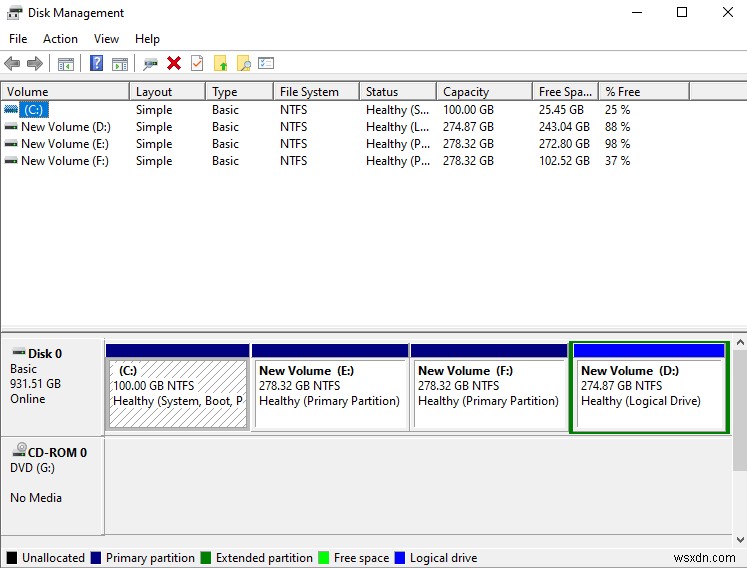Open the View menu
Image resolution: width=747 pixels, height=568 pixels.
tap(106, 39)
